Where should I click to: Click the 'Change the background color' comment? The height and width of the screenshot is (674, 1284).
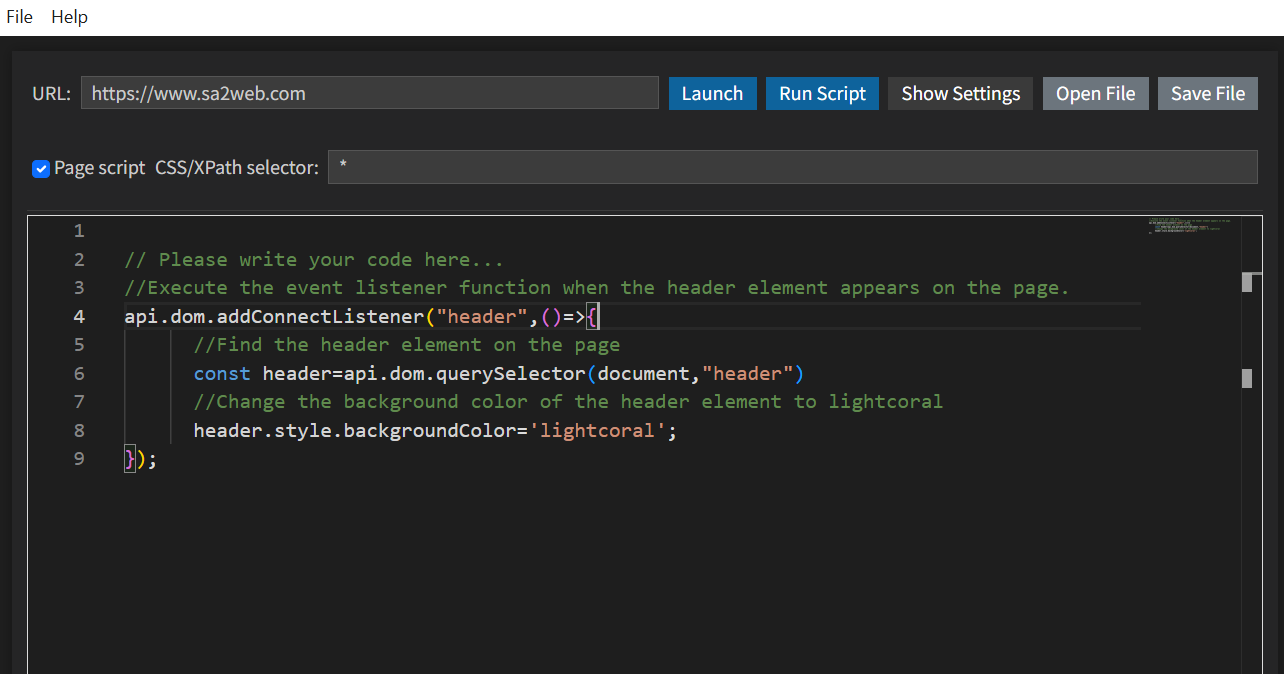568,402
